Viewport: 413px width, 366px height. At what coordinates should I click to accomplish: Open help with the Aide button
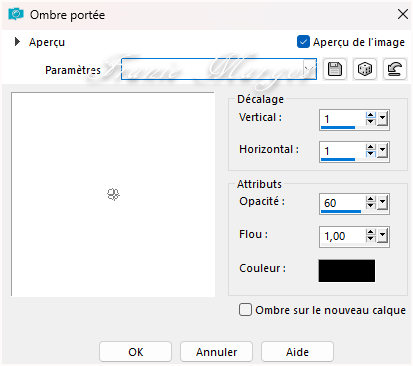pyautogui.click(x=297, y=352)
